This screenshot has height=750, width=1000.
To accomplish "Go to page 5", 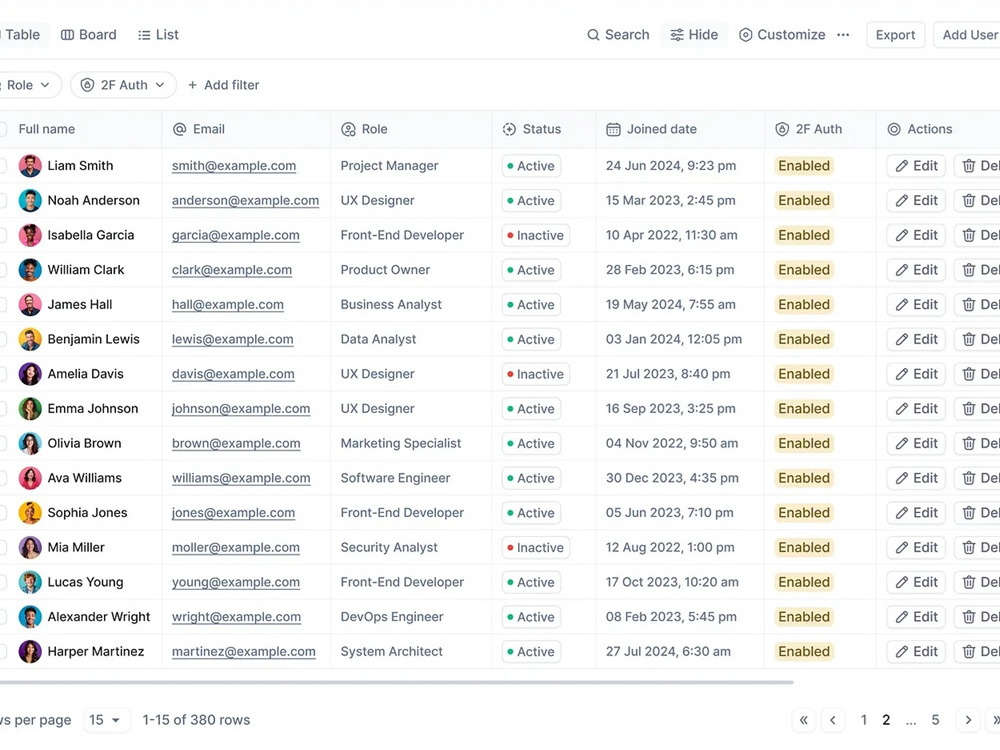I will coord(935,720).
